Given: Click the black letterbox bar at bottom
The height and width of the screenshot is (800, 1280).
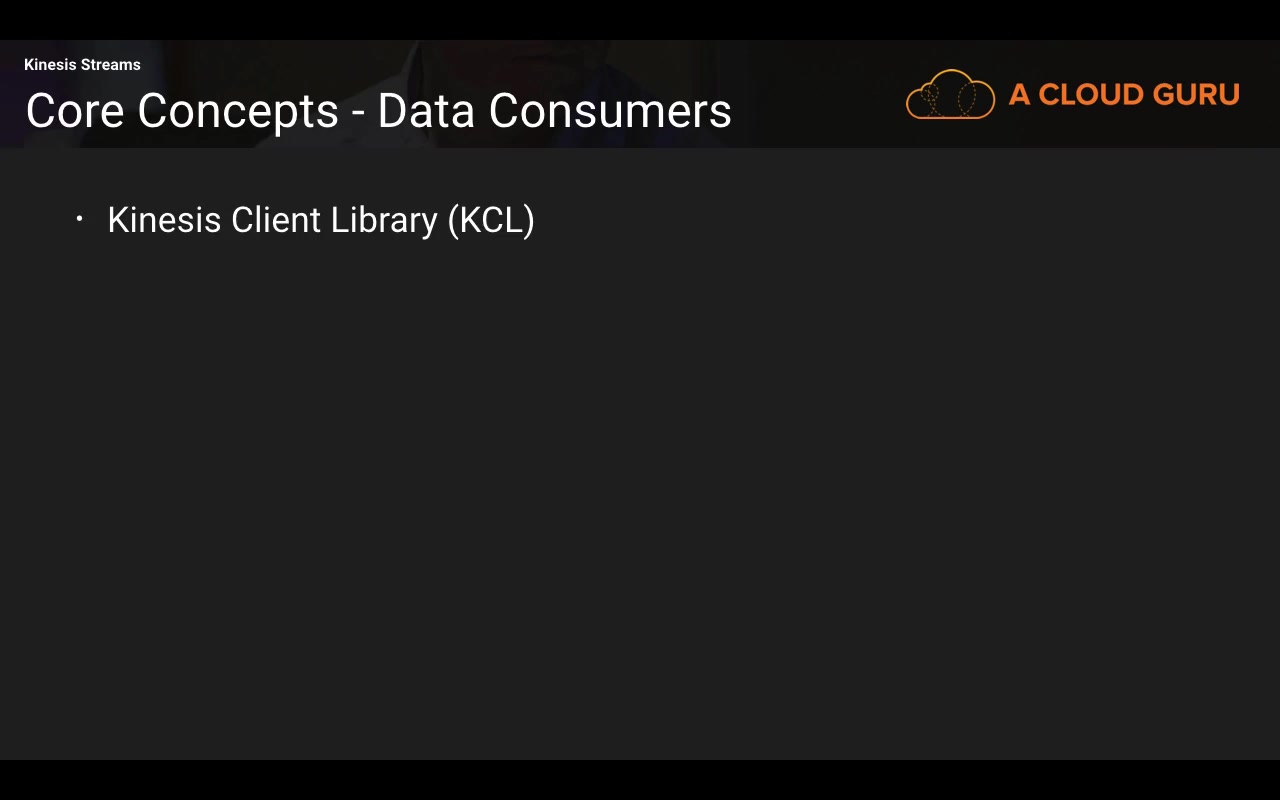Looking at the screenshot, I should [640, 780].
